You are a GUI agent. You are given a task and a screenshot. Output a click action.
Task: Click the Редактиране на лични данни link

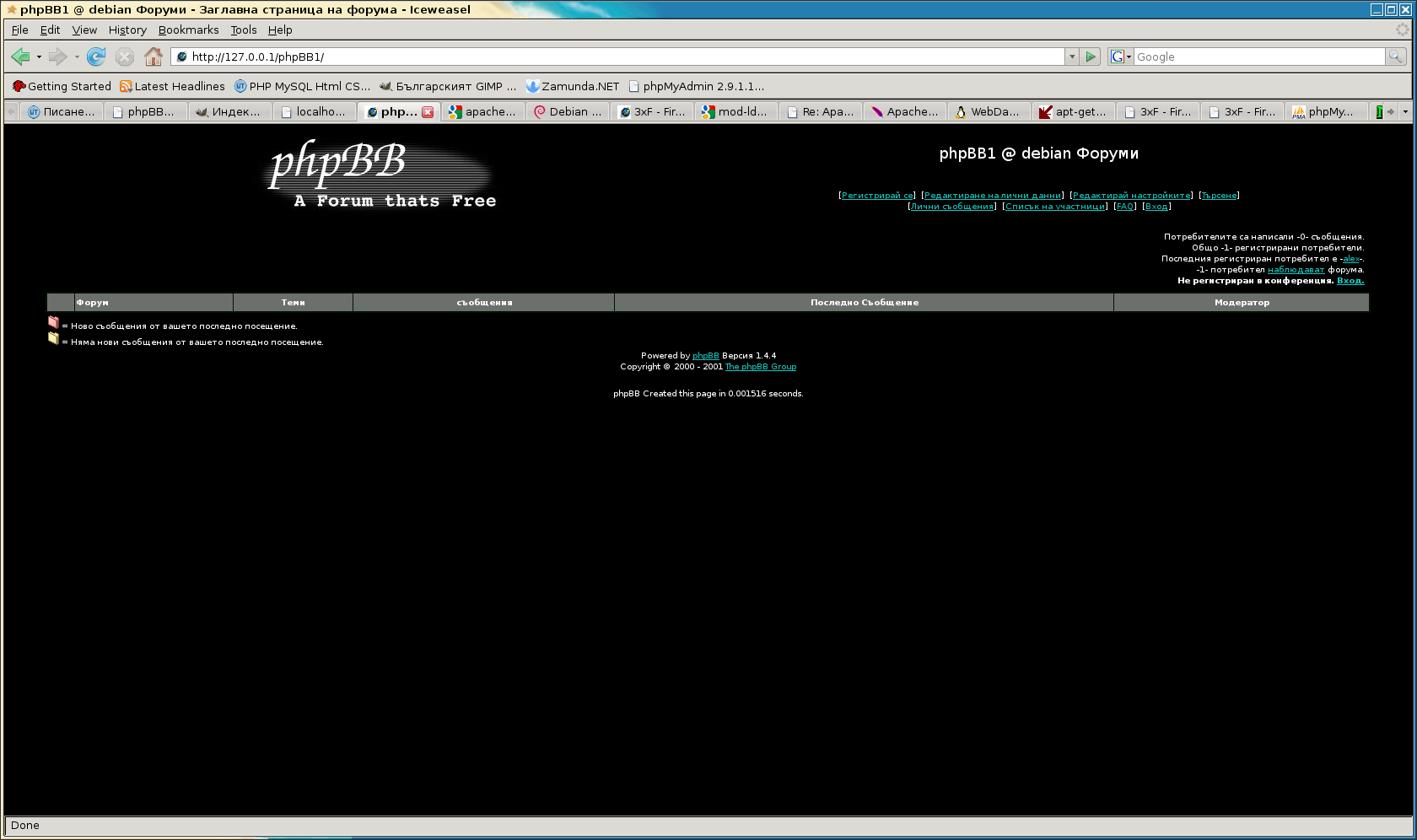click(x=993, y=196)
